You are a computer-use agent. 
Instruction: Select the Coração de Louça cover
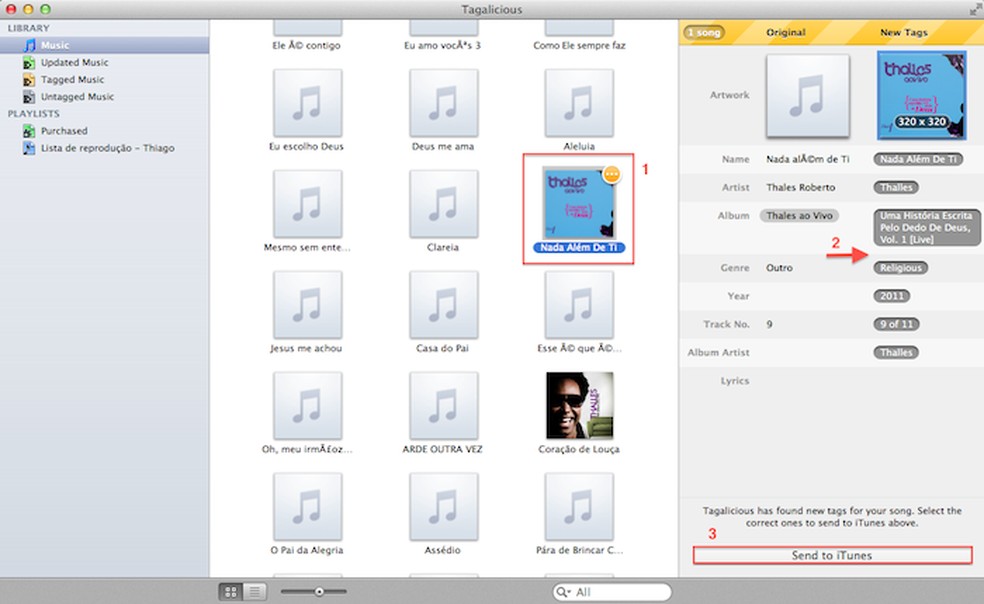coord(579,406)
